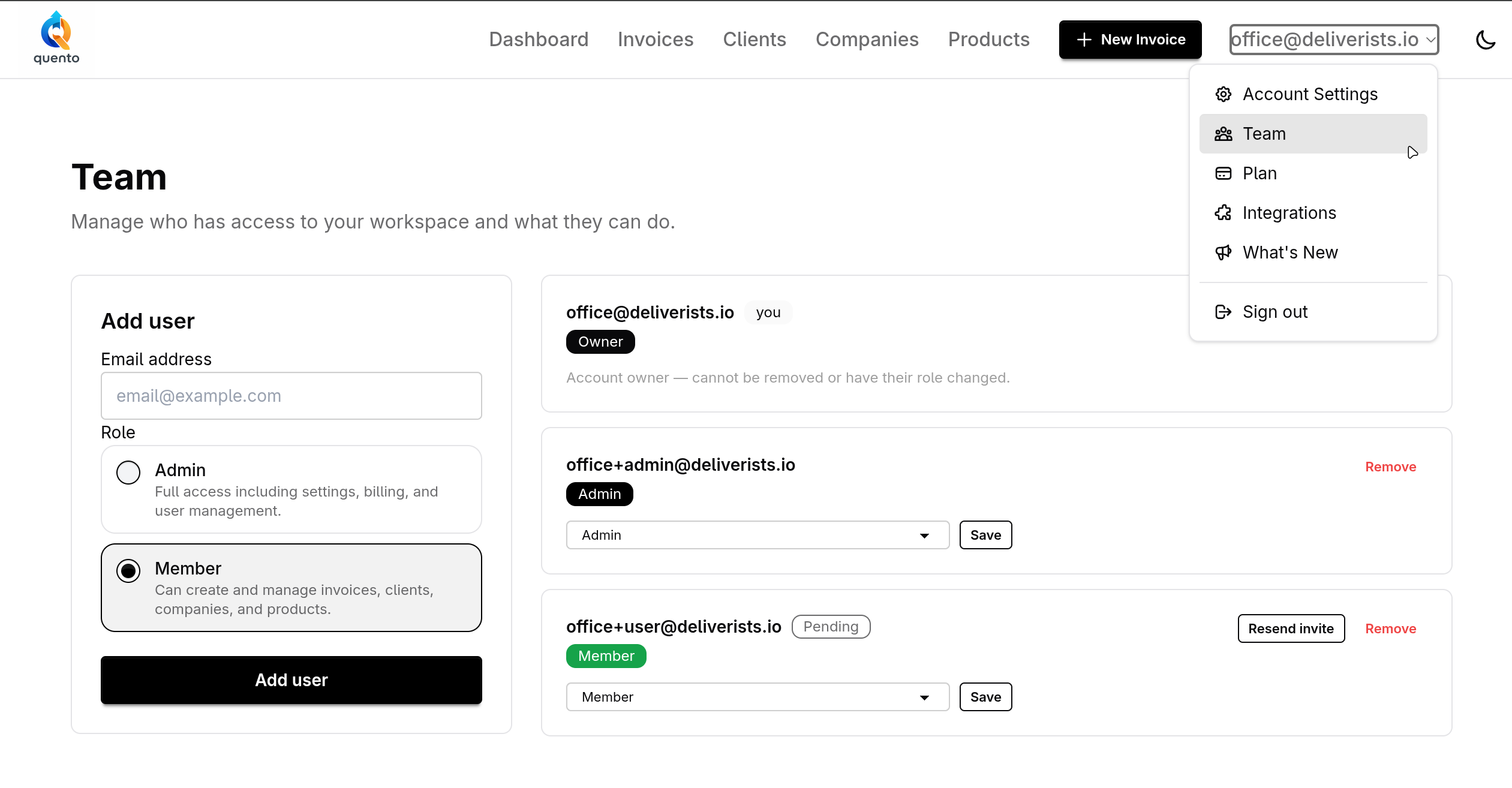The height and width of the screenshot is (788, 1512).
Task: Click the Owner badge
Action: pos(600,342)
